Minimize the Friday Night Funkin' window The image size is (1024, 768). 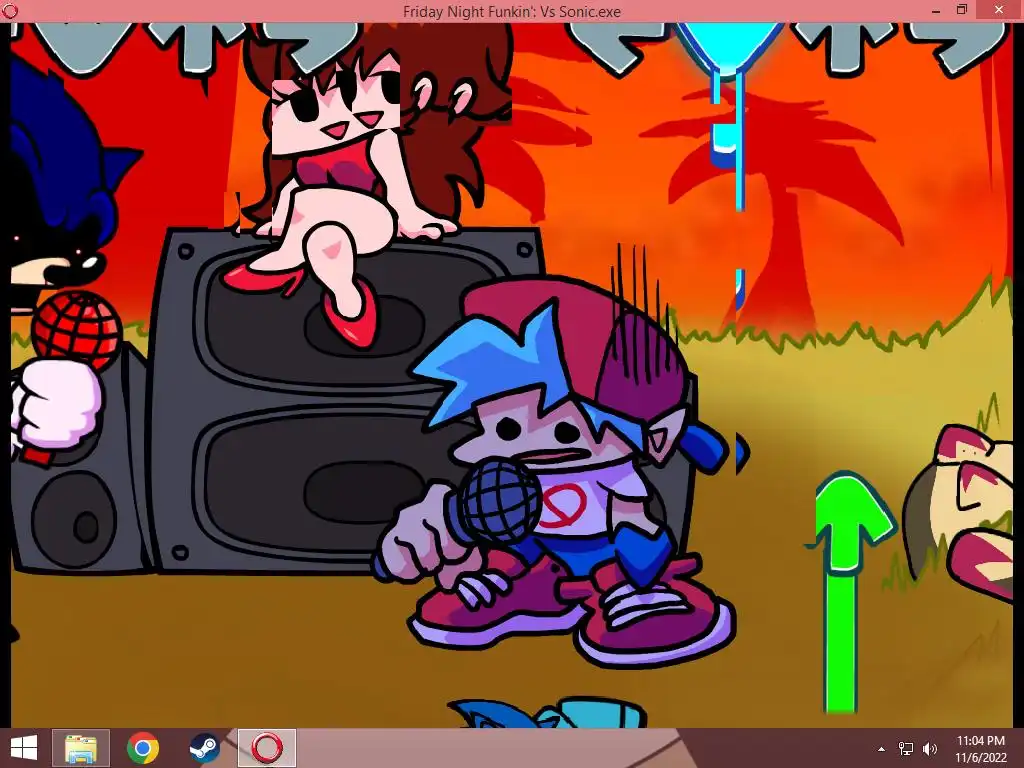[x=935, y=10]
